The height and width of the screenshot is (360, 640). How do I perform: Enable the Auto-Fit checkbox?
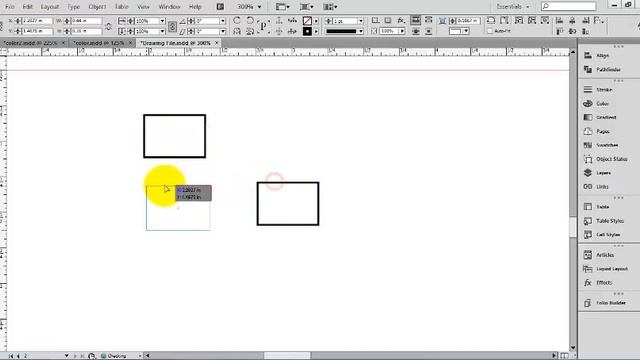point(490,31)
